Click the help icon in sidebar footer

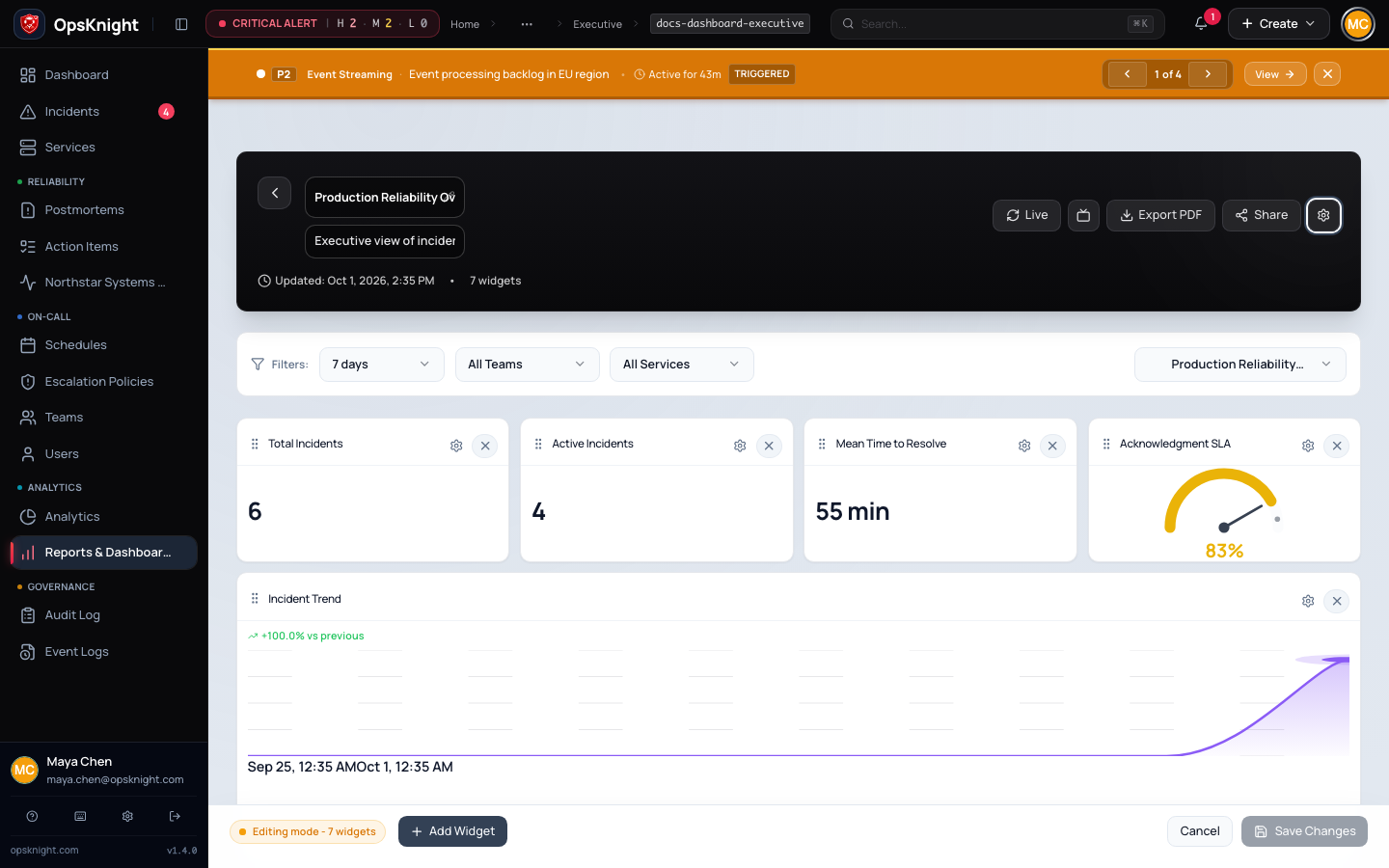[x=32, y=816]
